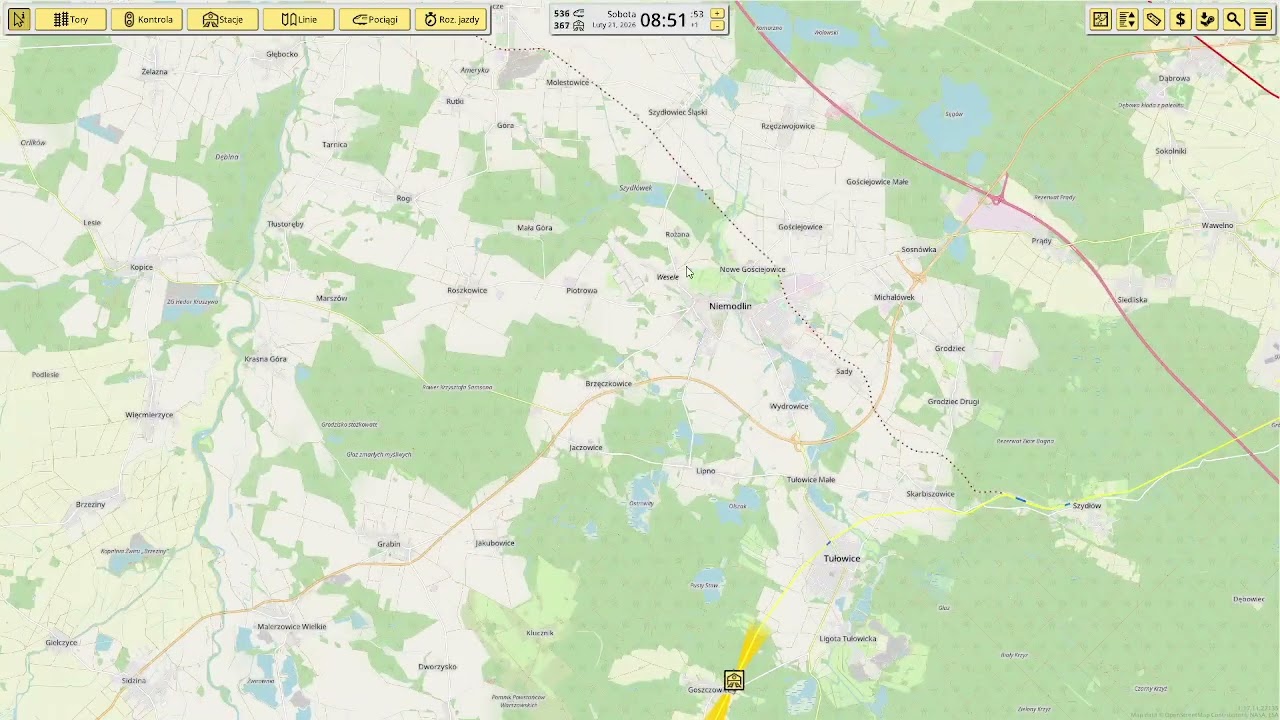
Task: Open the Kontrola signals menu
Action: (147, 19)
